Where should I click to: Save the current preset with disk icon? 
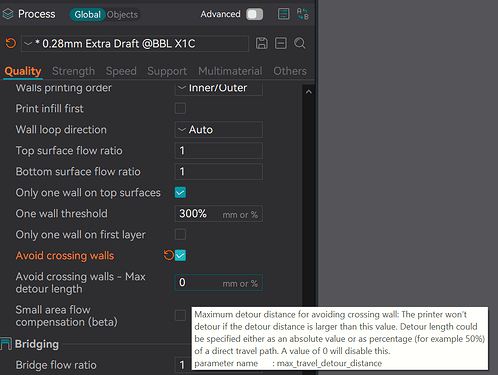point(262,43)
